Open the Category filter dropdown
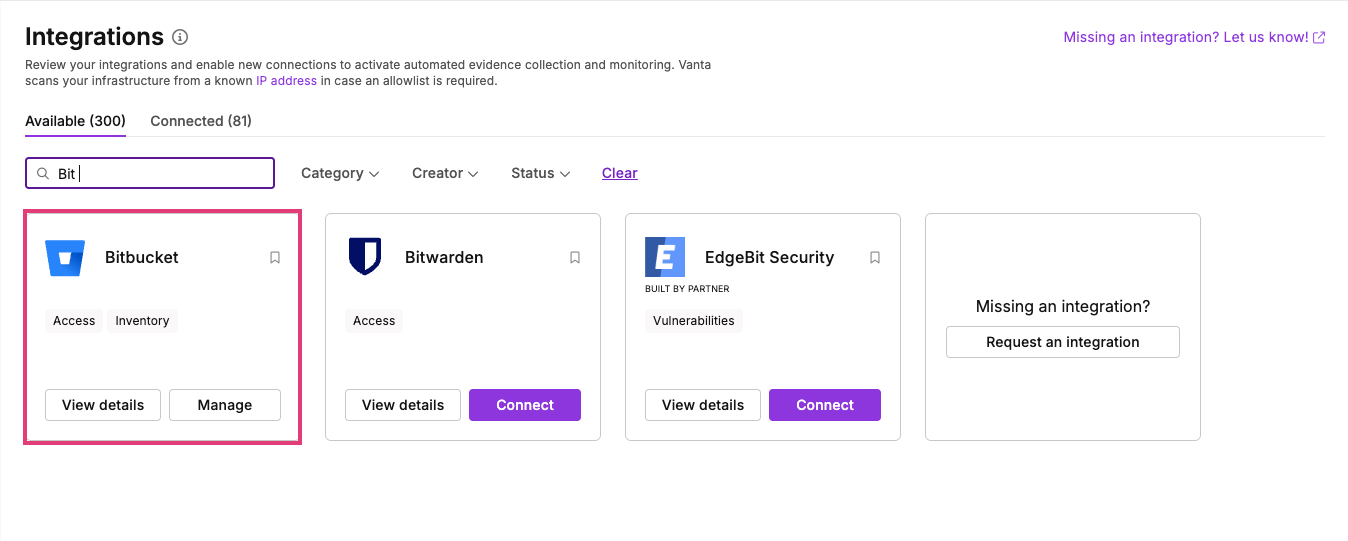The width and height of the screenshot is (1348, 541). click(x=340, y=173)
